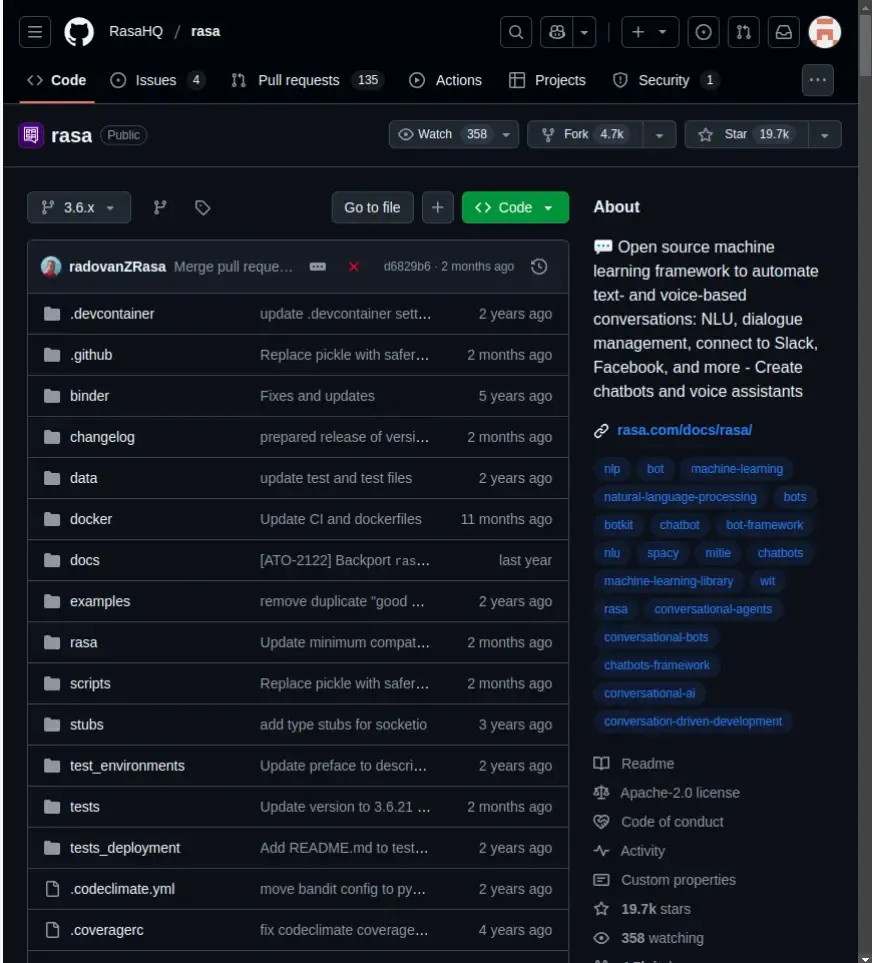Open the hamburger navigation menu
This screenshot has width=872, height=963.
coord(35,32)
